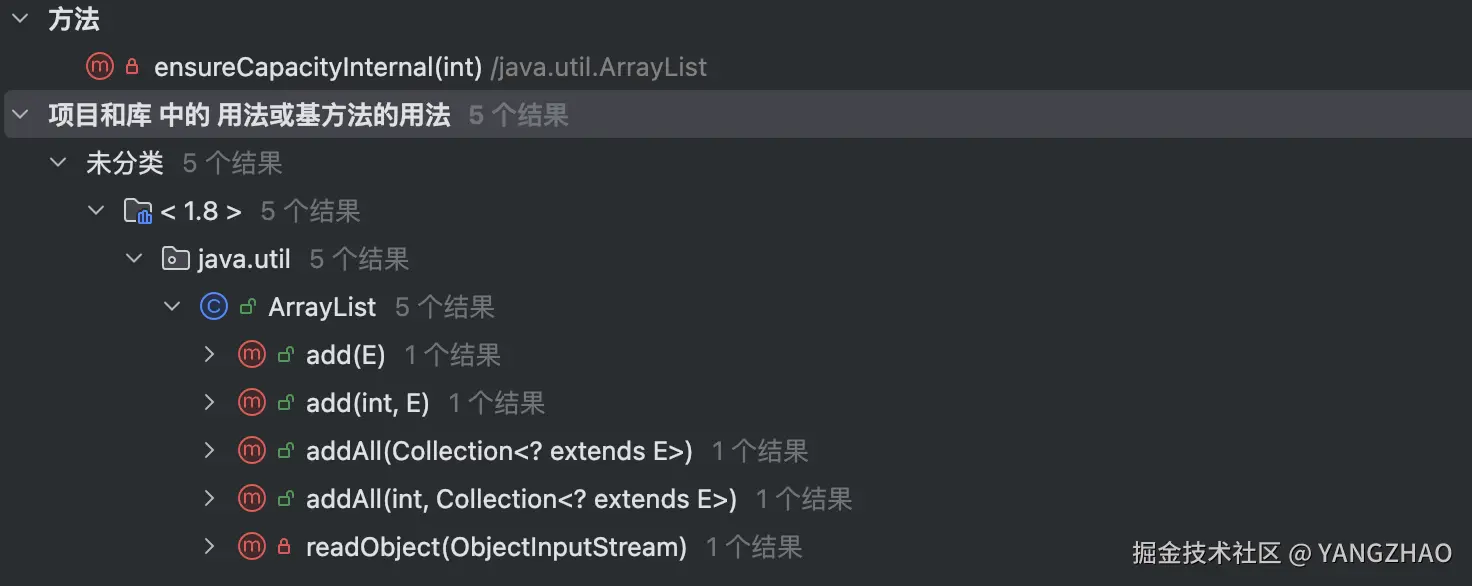Click the library folder icon for < 1.8 >

click(x=137, y=211)
